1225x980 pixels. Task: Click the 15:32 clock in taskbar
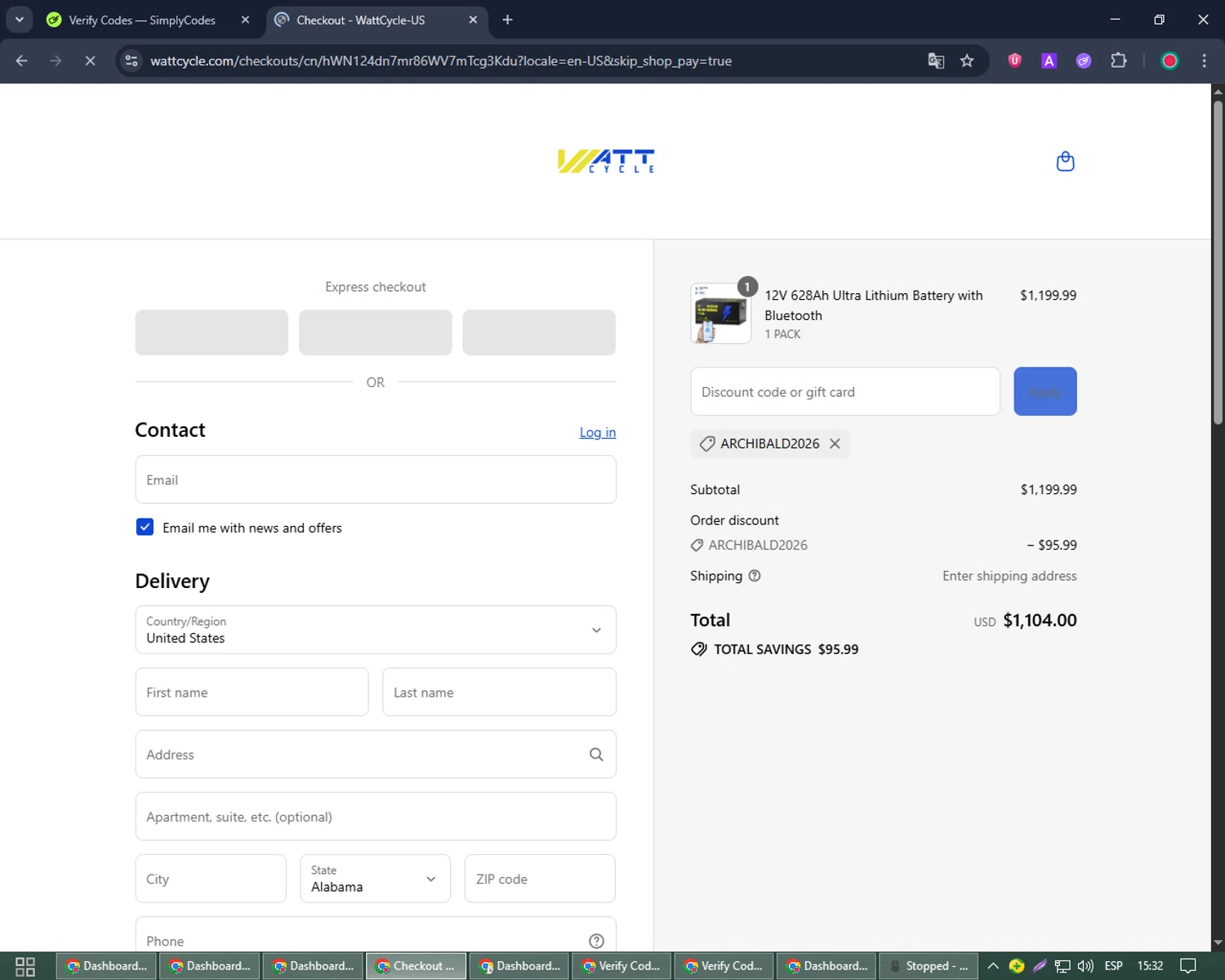pyautogui.click(x=1150, y=966)
